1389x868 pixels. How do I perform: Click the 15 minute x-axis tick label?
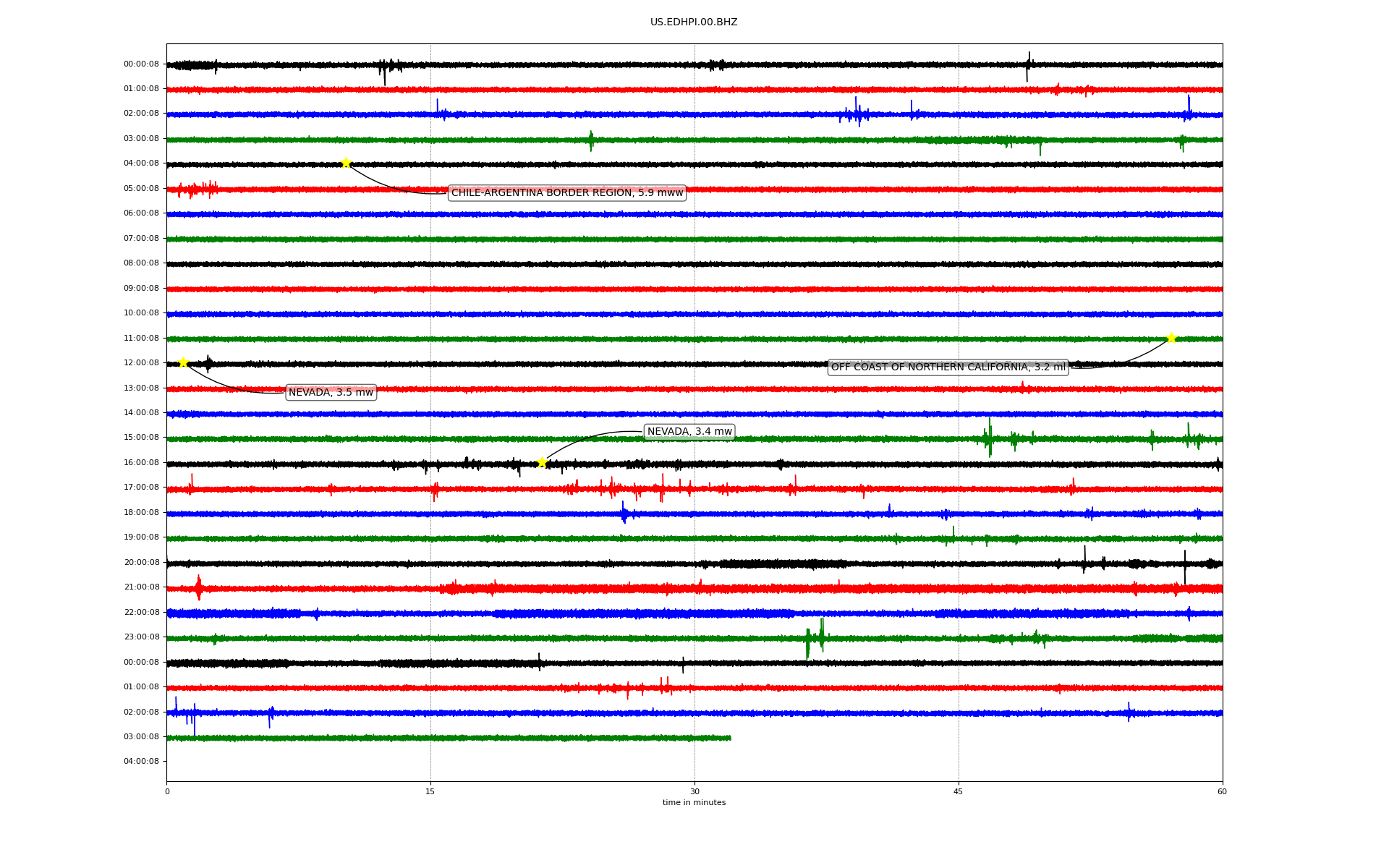click(x=430, y=791)
